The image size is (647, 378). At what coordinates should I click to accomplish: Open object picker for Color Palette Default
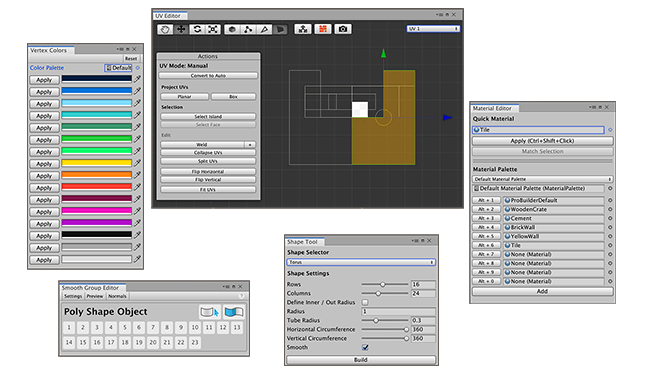pos(138,68)
